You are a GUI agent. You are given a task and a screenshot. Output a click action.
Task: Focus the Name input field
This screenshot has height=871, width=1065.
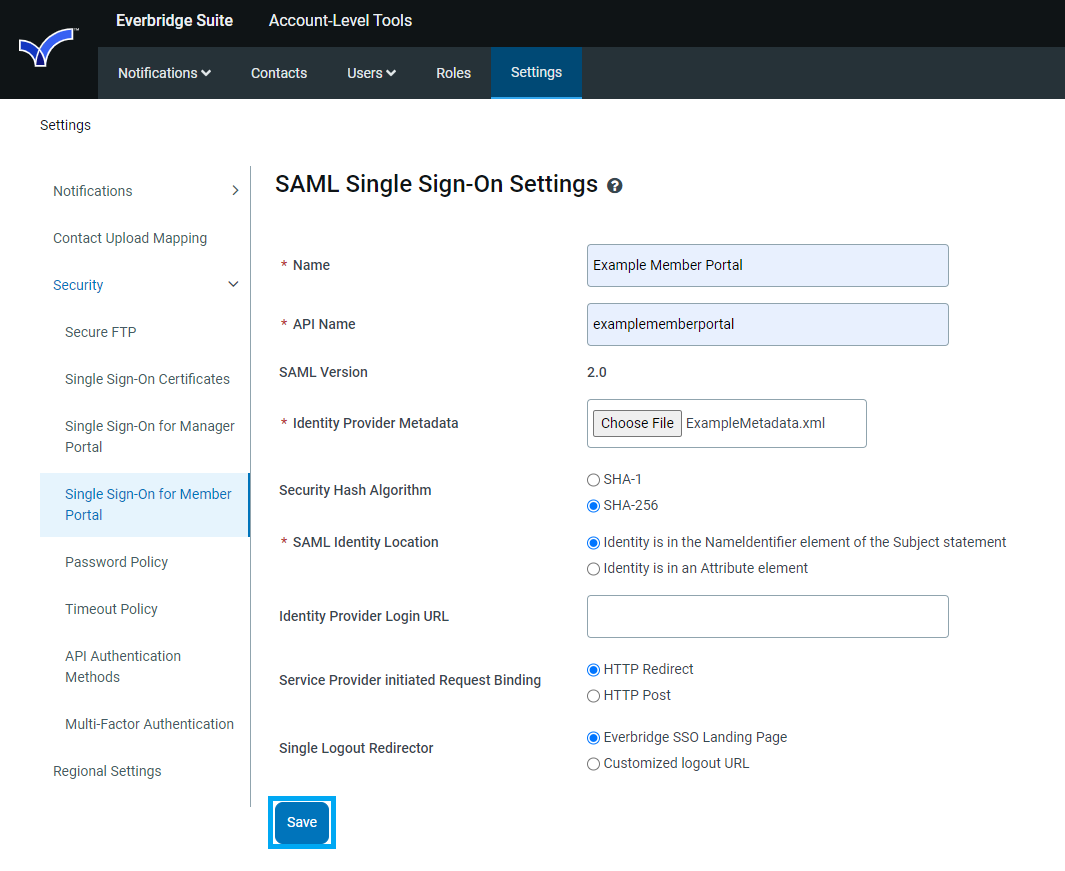[x=768, y=266]
